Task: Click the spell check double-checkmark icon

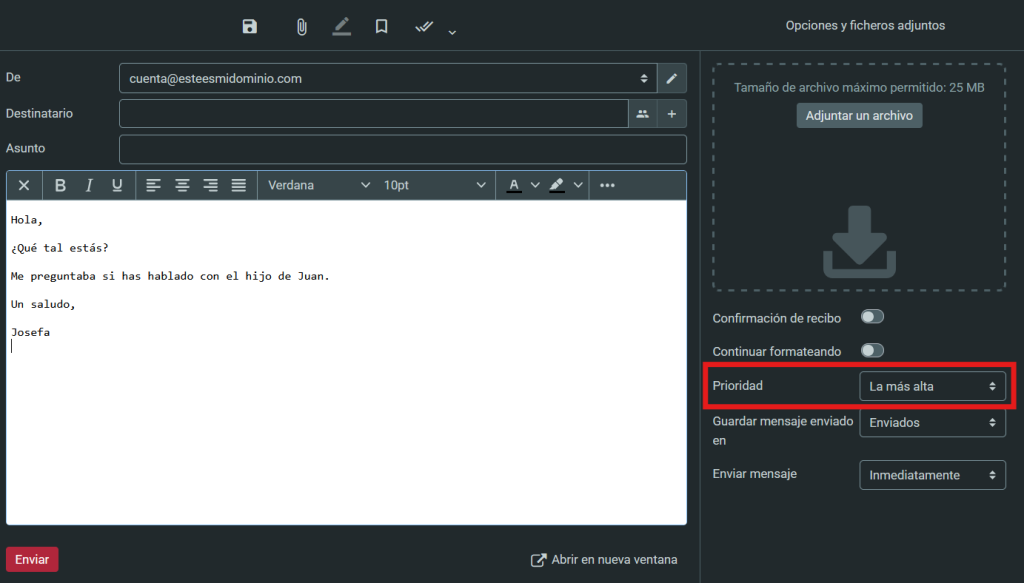Action: tap(424, 27)
